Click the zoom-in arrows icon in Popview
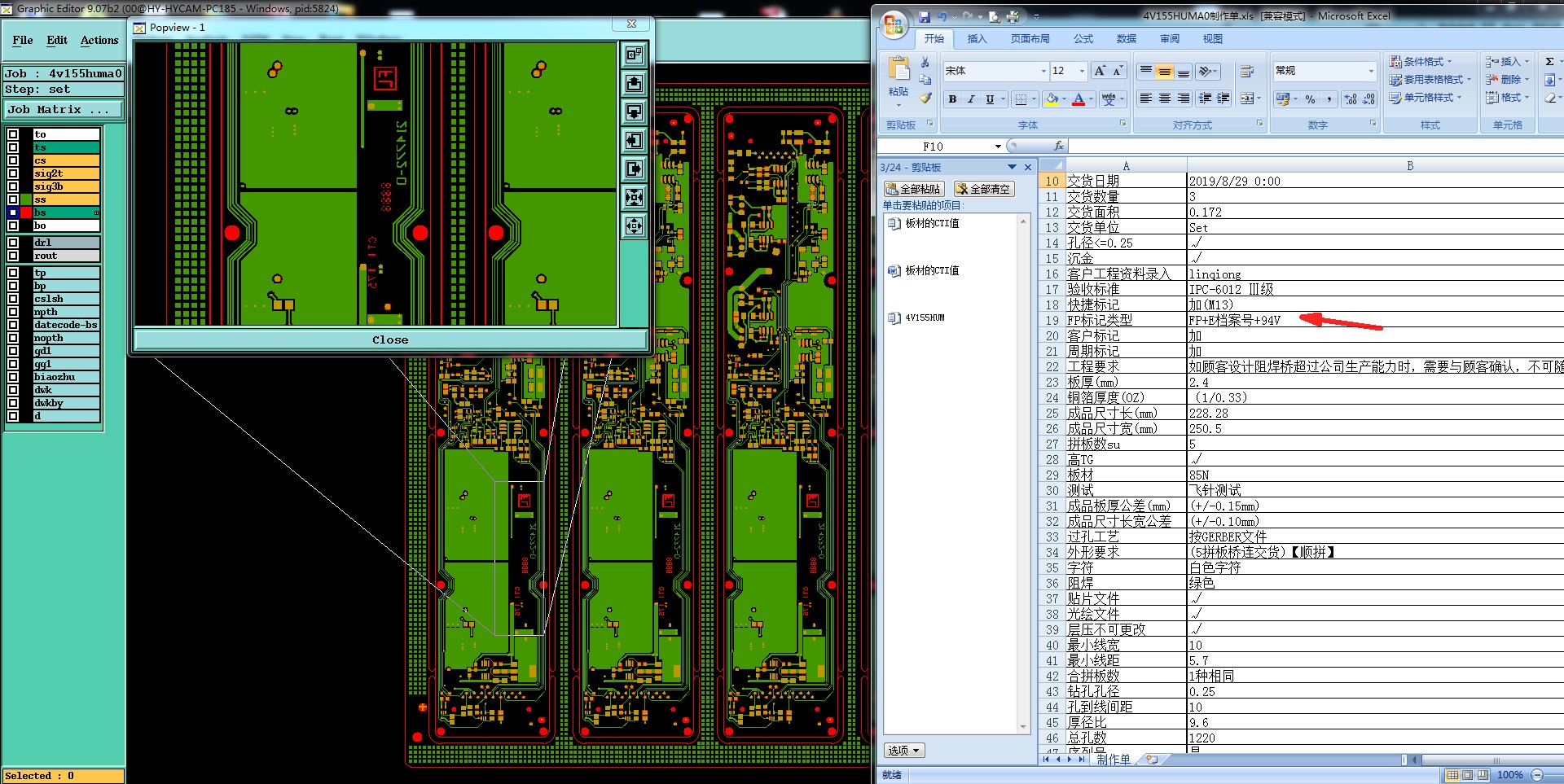Screen dimensions: 1564x784 click(x=634, y=197)
